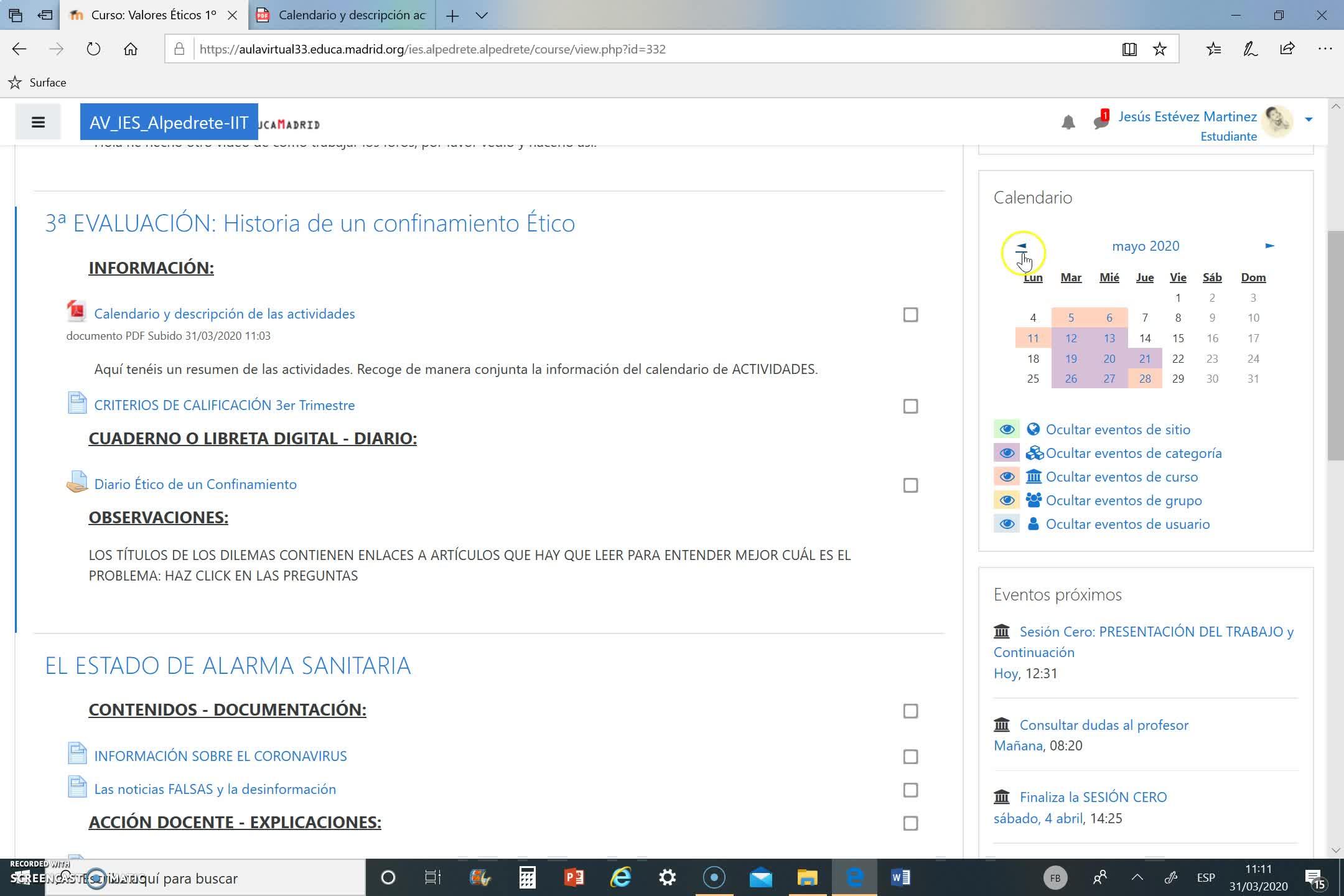The image size is (1344, 896).
Task: Check completion box for Diario Ético
Action: click(x=910, y=485)
